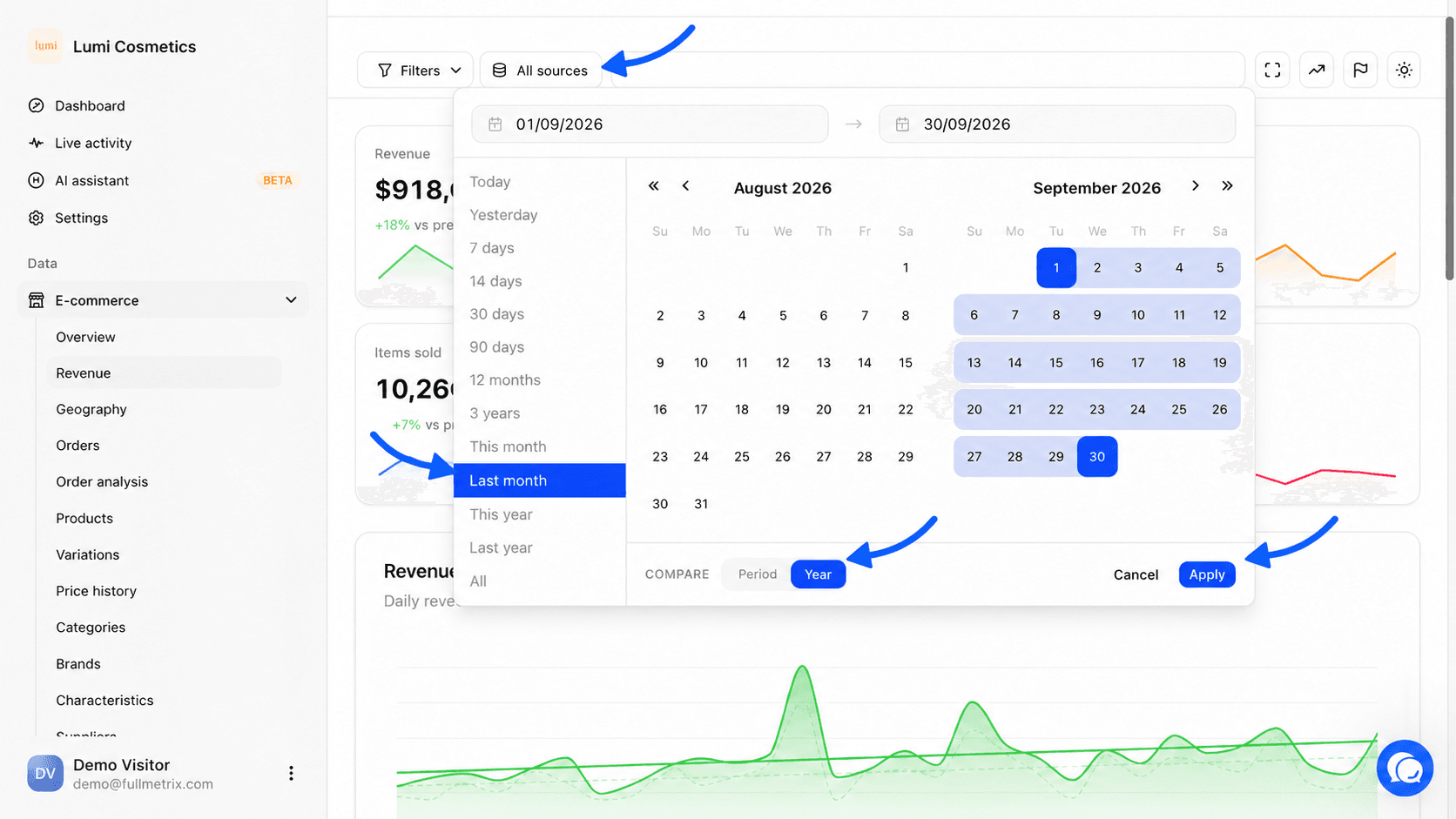Go to previous year double-arrow
The width and height of the screenshot is (1456, 819).
click(653, 186)
